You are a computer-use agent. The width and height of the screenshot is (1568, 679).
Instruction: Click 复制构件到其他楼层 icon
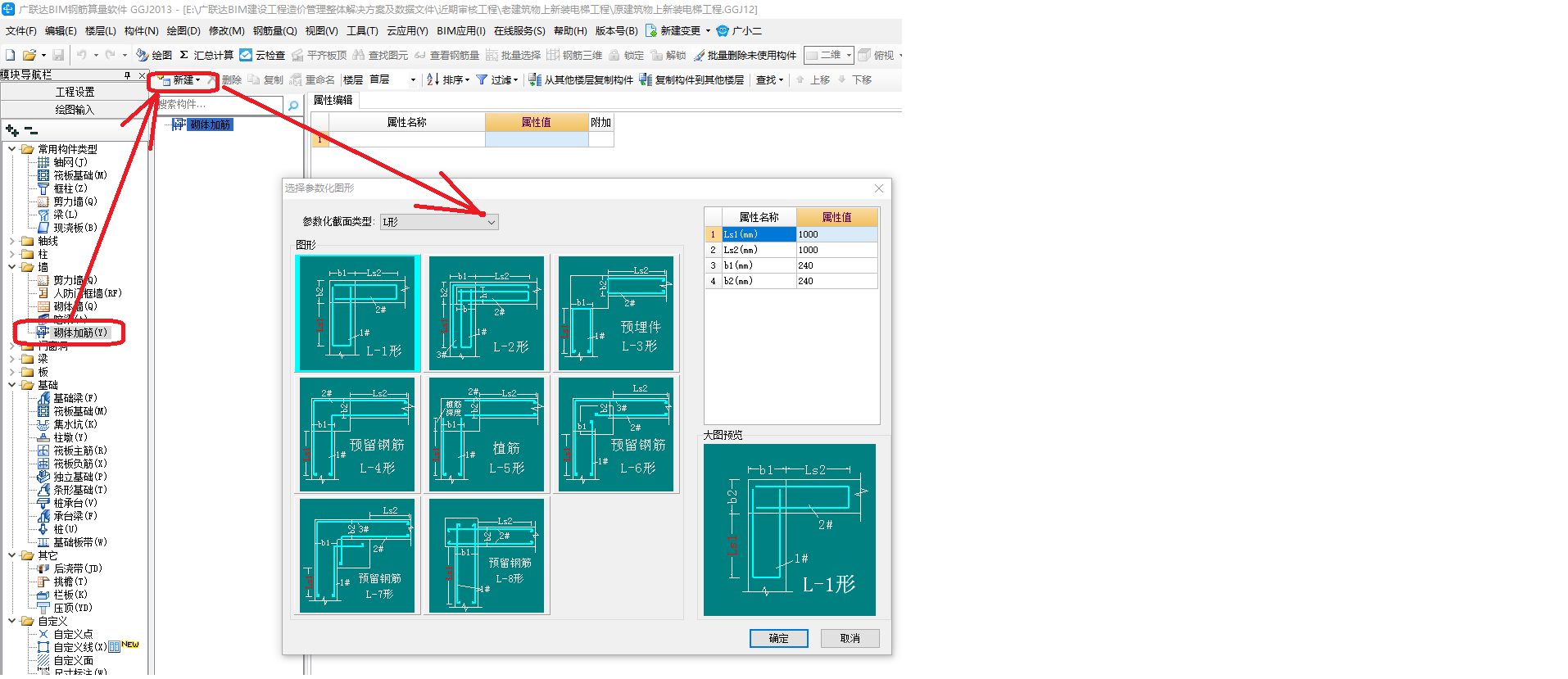[646, 79]
